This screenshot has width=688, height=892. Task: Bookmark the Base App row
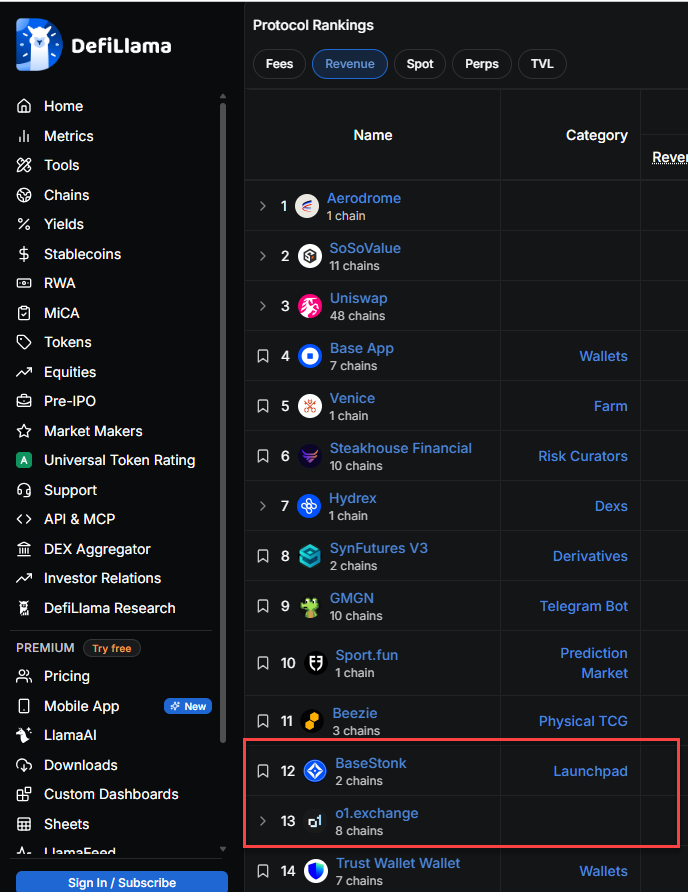click(263, 356)
